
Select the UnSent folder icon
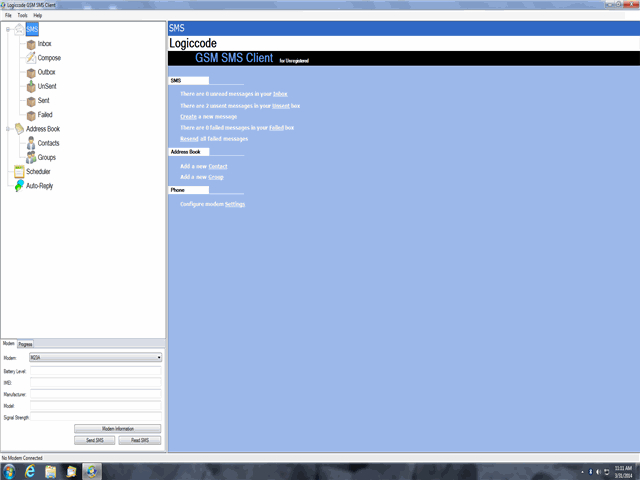coord(30,86)
